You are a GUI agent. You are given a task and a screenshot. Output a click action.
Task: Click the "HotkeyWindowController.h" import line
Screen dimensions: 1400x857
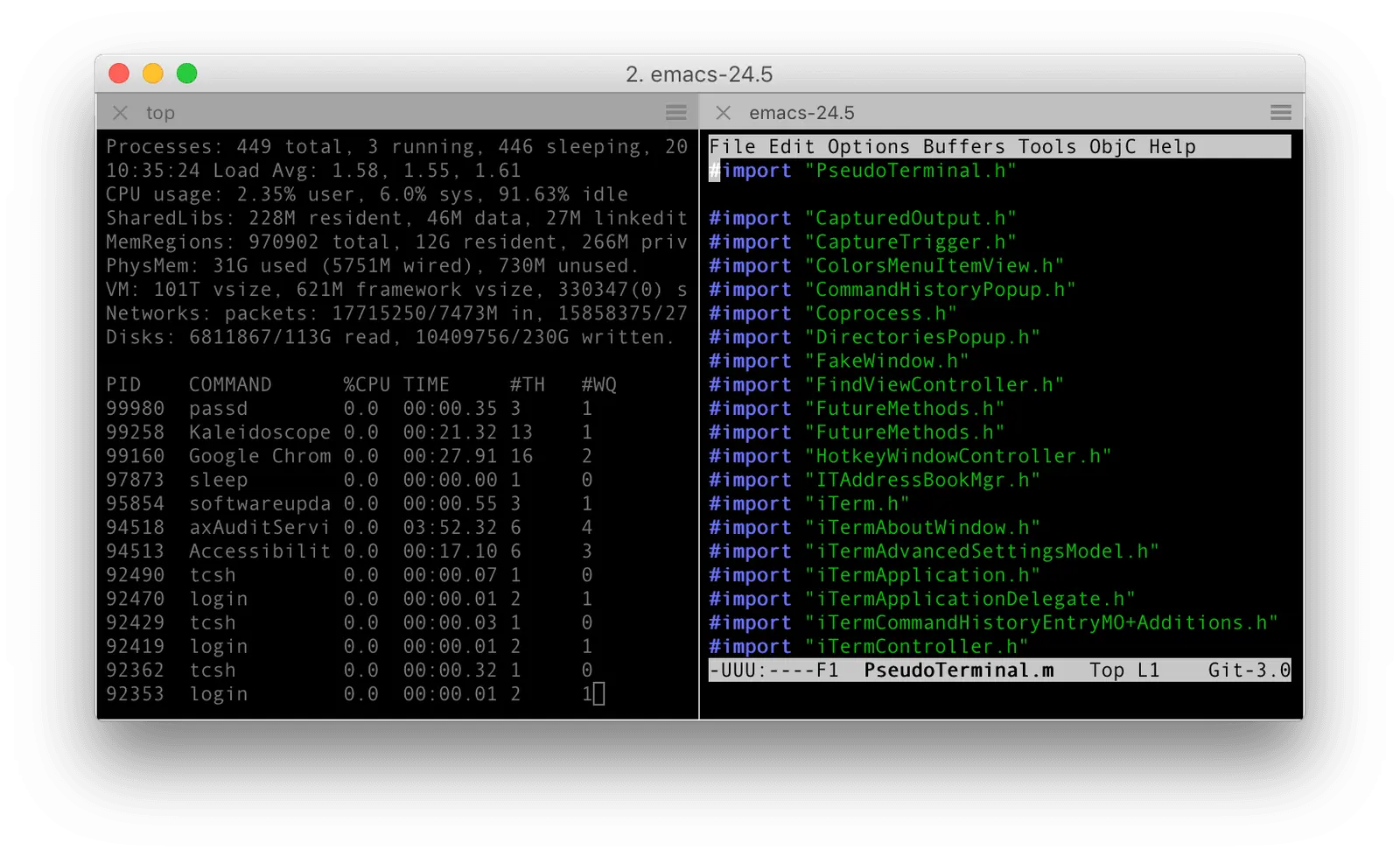pos(910,456)
